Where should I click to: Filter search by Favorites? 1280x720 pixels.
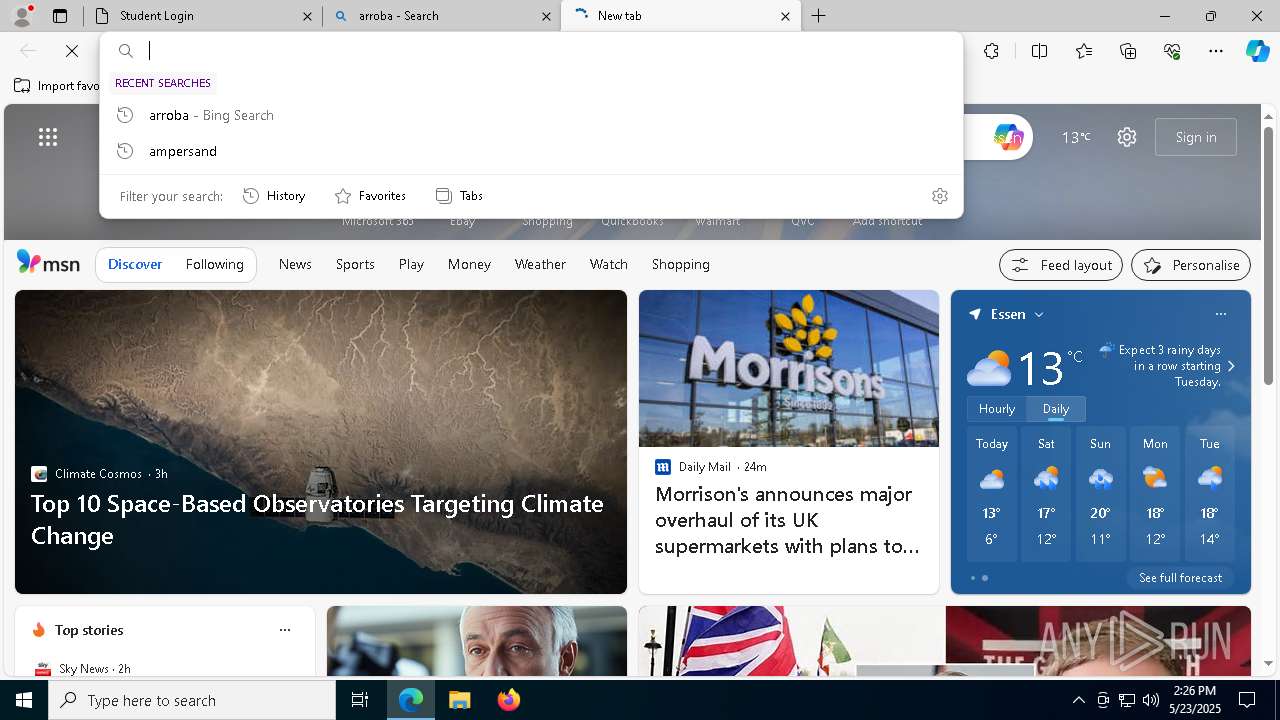370,196
